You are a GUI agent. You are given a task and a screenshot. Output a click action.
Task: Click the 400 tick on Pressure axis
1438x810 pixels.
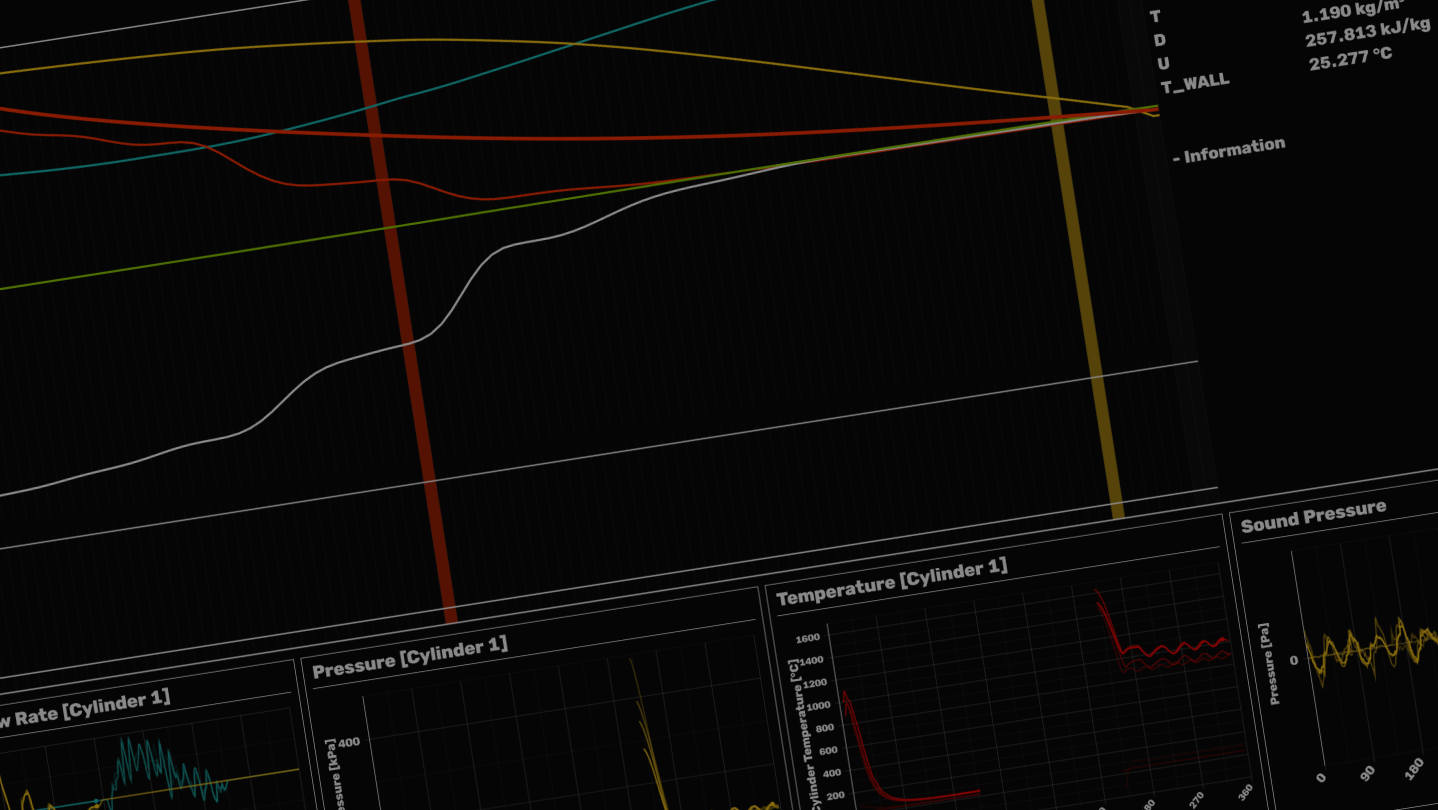point(348,742)
